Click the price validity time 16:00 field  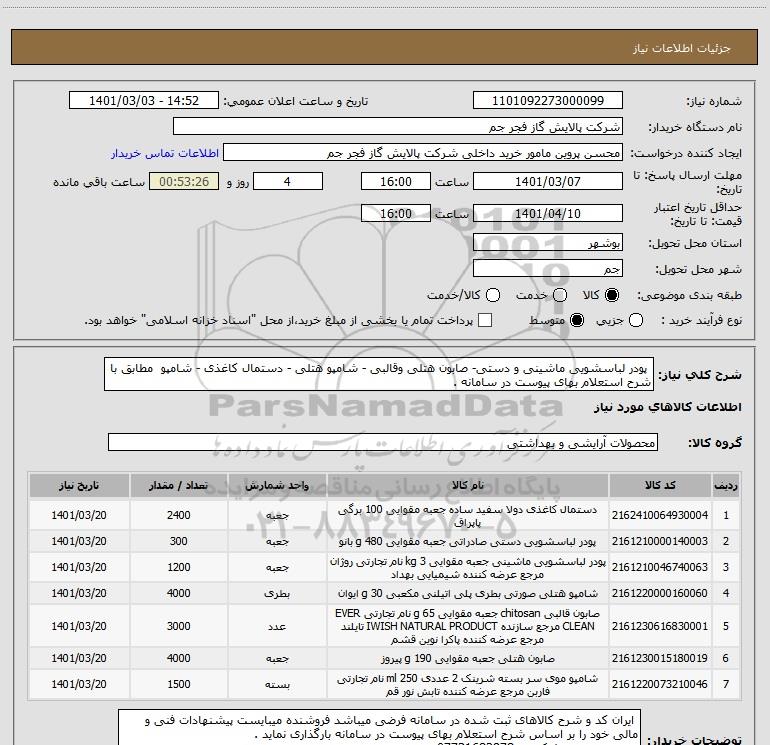click(396, 213)
